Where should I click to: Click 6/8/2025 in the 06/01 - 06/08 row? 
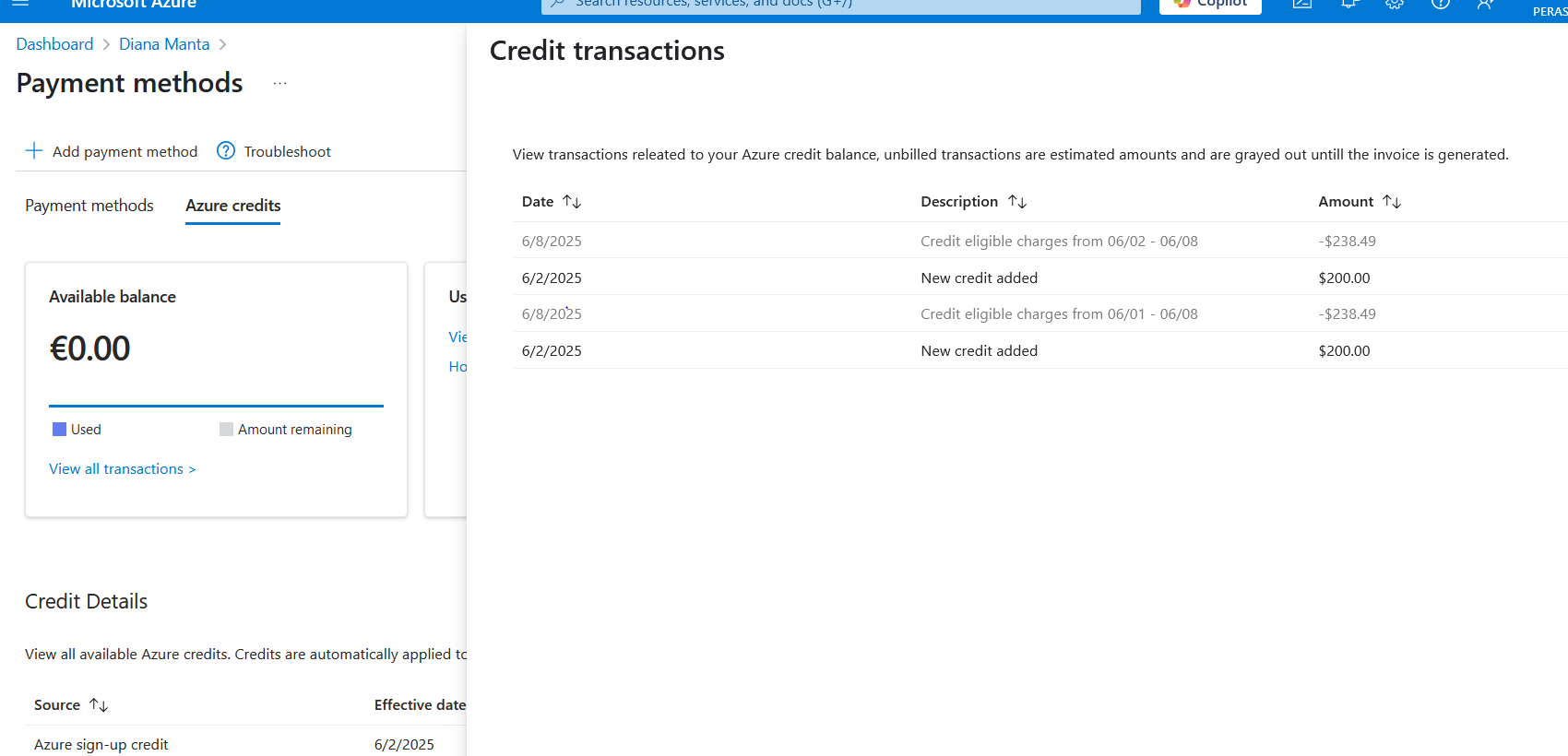pyautogui.click(x=552, y=314)
